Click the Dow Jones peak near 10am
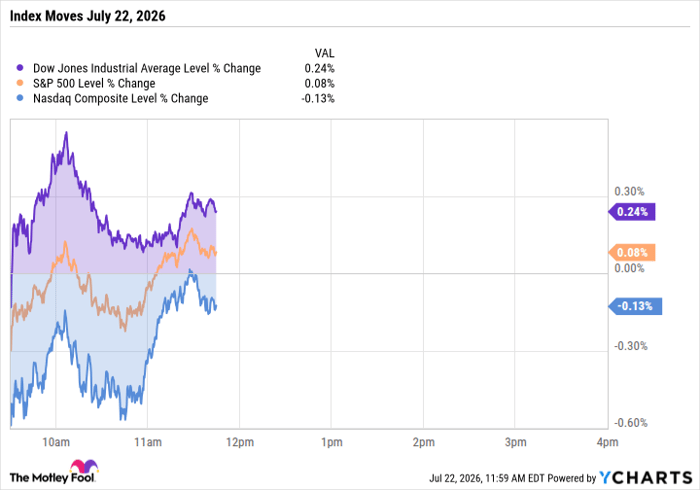Viewport: 700px width, 490px height. point(67,133)
